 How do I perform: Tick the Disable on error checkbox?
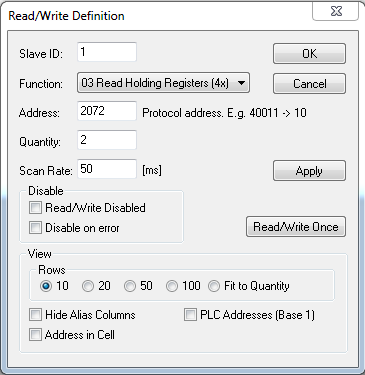[35, 228]
